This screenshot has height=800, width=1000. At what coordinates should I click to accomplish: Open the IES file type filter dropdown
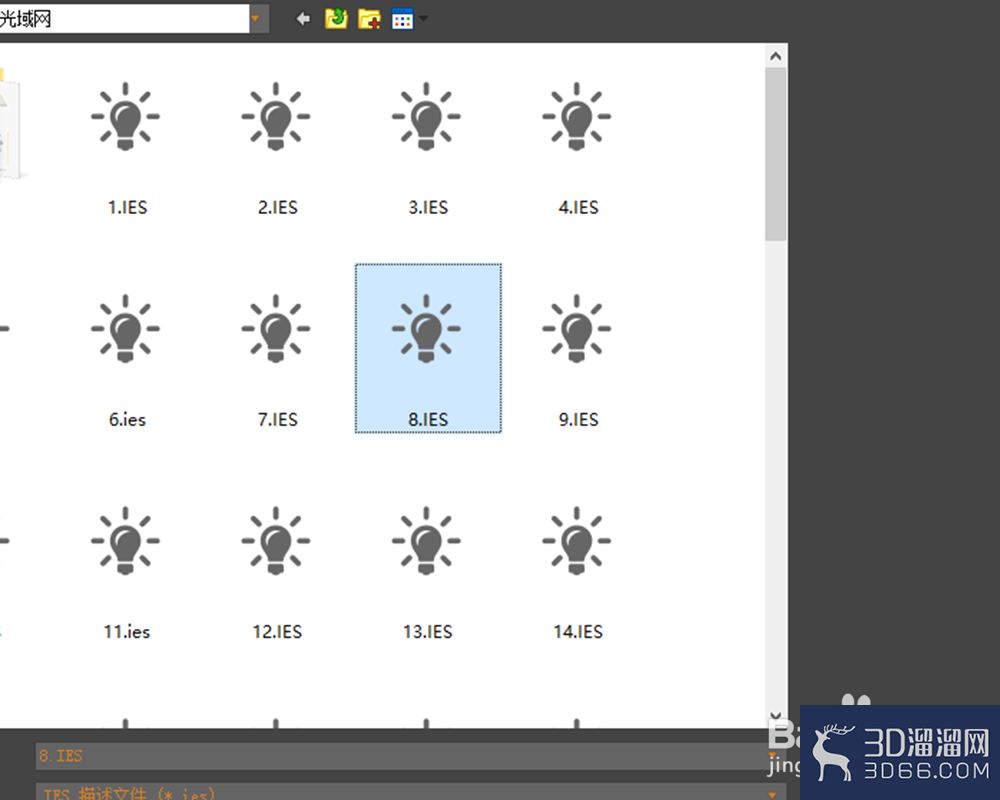pyautogui.click(x=772, y=794)
